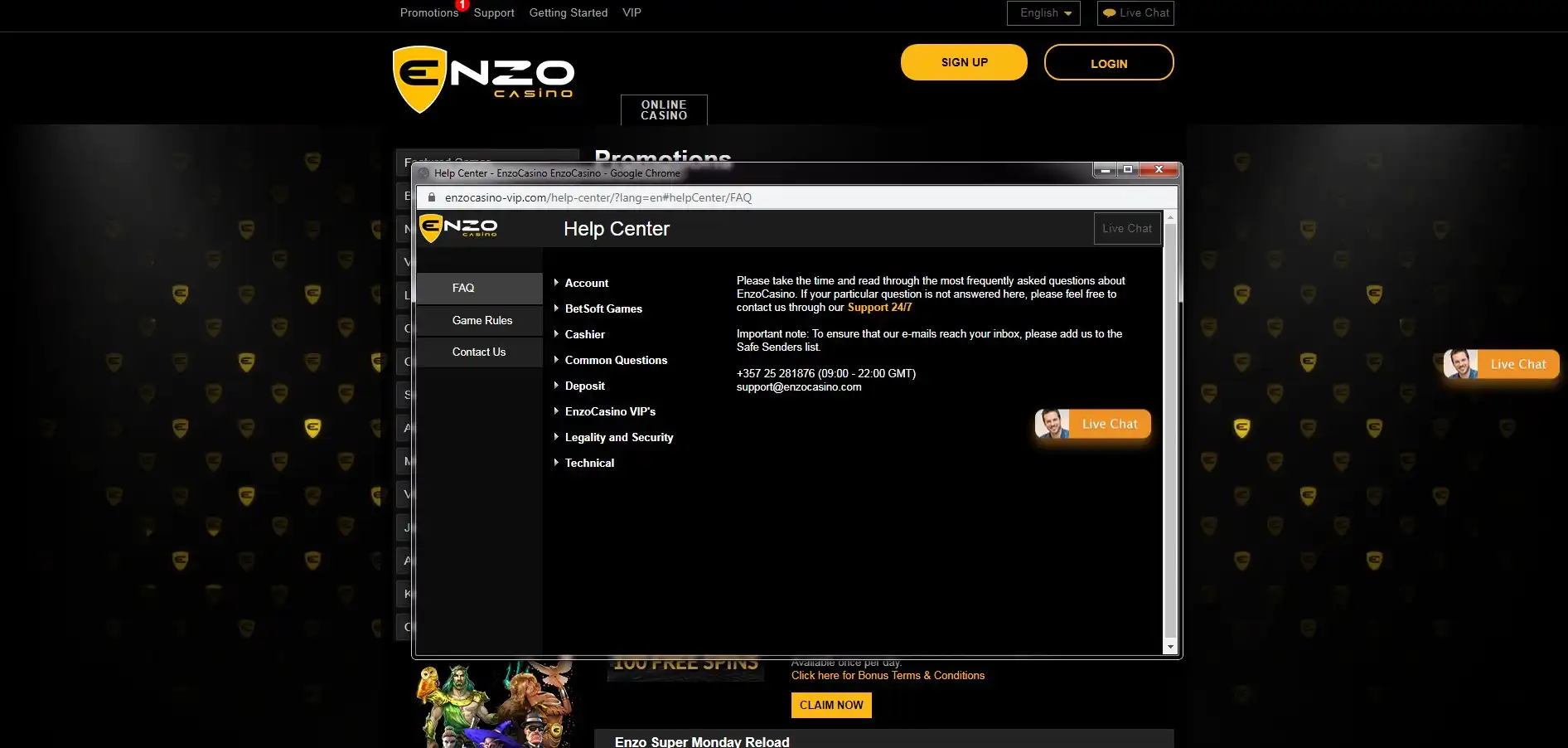Open the Contact Us tab

tap(478, 352)
